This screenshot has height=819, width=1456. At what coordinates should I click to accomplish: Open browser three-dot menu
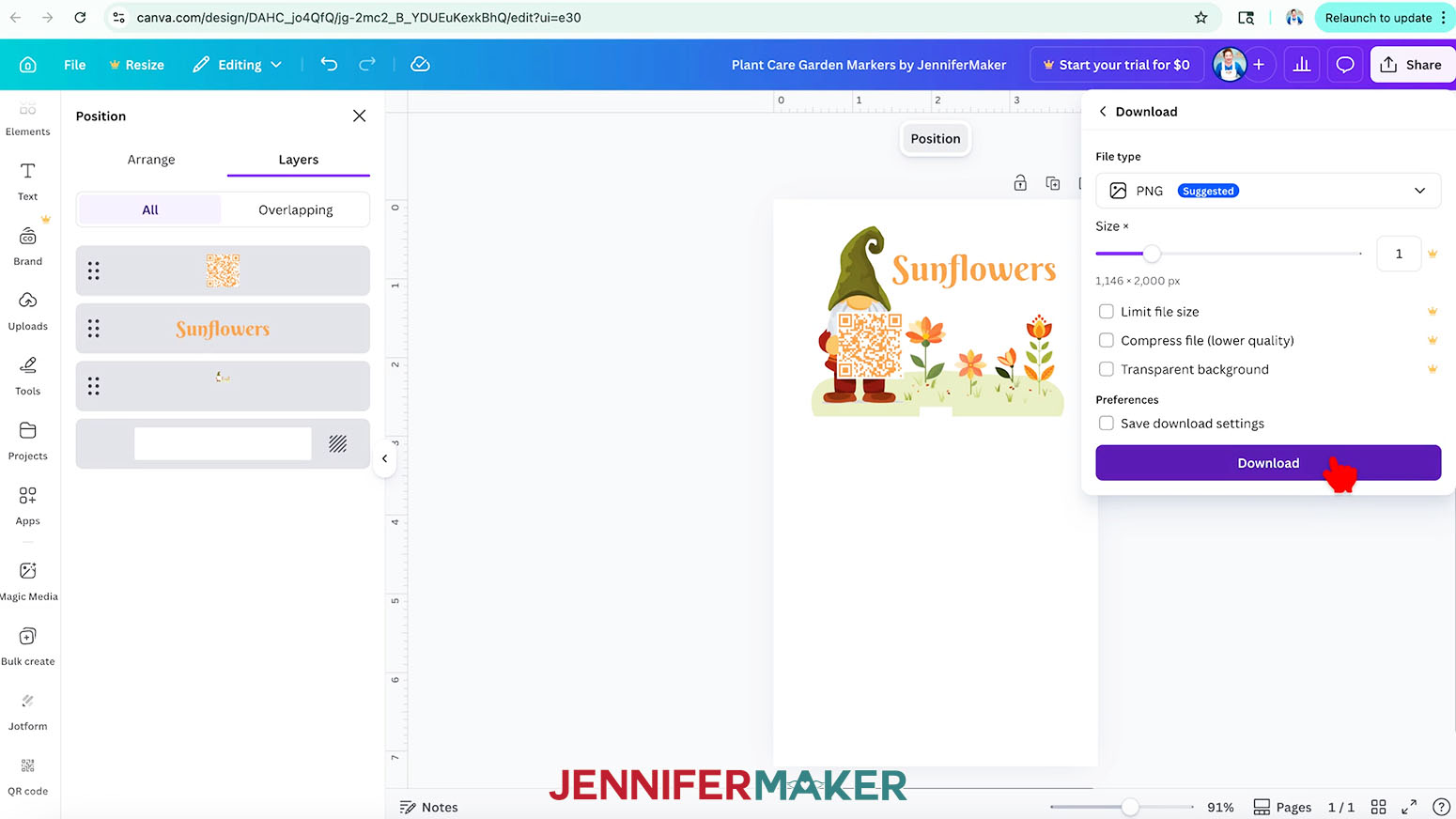(x=1444, y=17)
